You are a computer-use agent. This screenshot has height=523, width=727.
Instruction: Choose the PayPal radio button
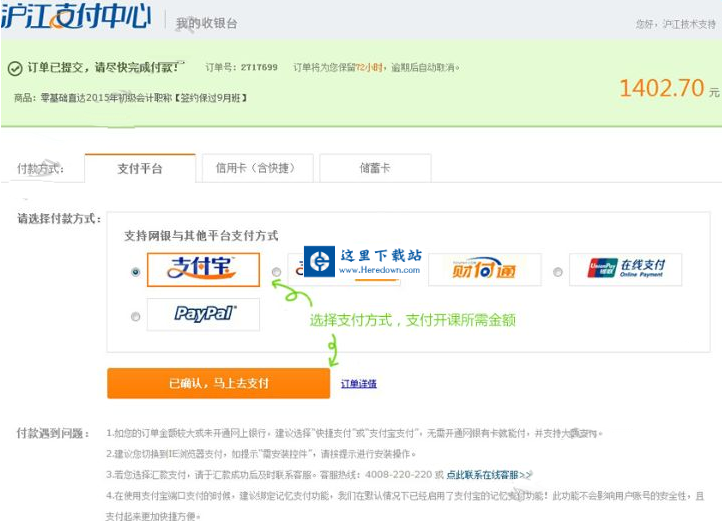click(x=135, y=317)
